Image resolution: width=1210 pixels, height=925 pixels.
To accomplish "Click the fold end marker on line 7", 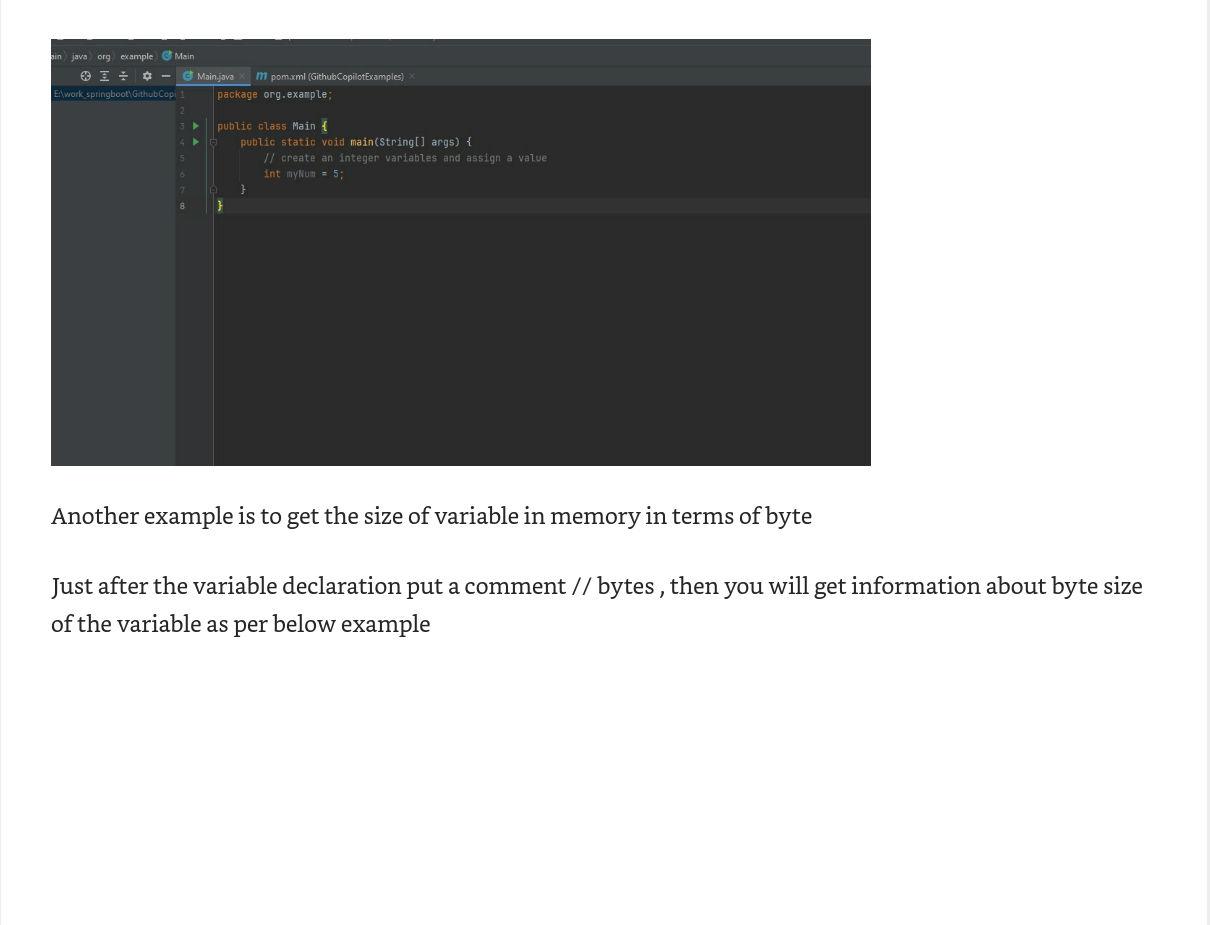I will (213, 190).
